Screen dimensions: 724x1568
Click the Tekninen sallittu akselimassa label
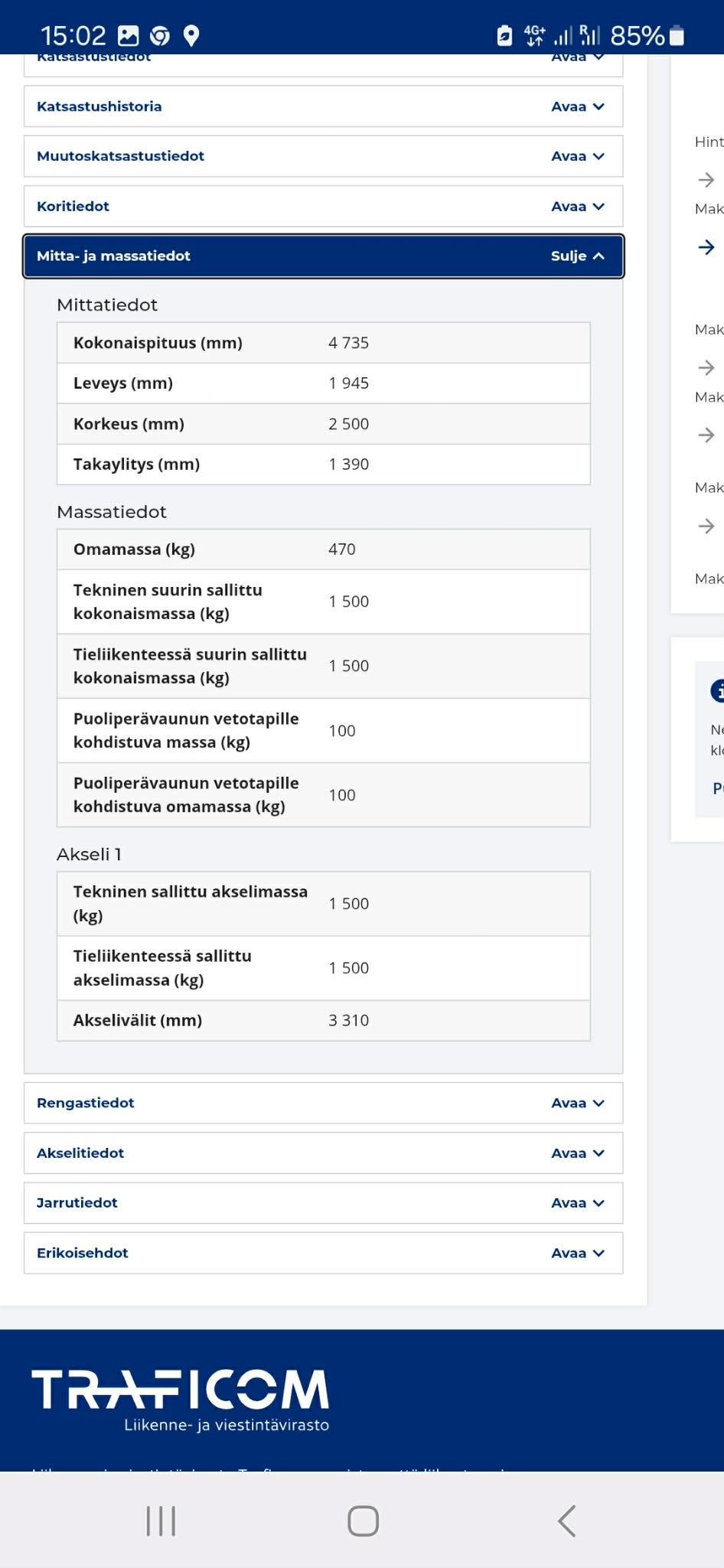pos(191,904)
